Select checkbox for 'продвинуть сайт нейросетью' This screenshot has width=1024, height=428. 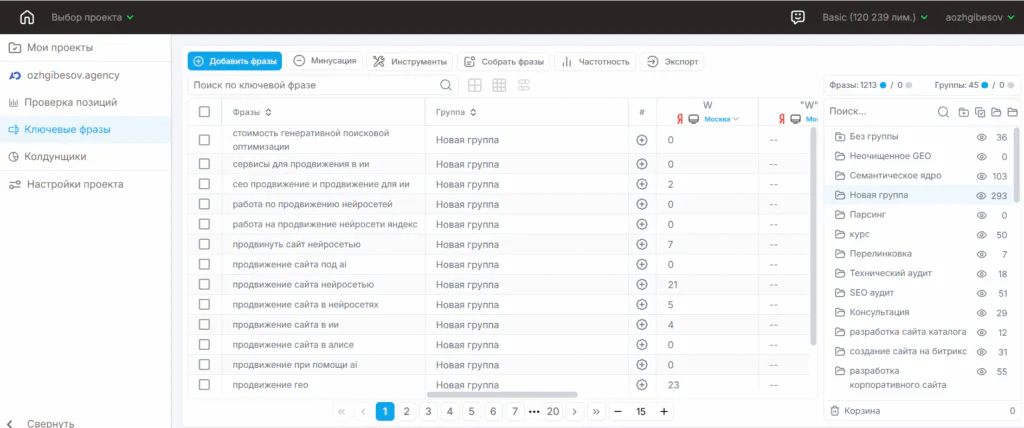[x=204, y=244]
